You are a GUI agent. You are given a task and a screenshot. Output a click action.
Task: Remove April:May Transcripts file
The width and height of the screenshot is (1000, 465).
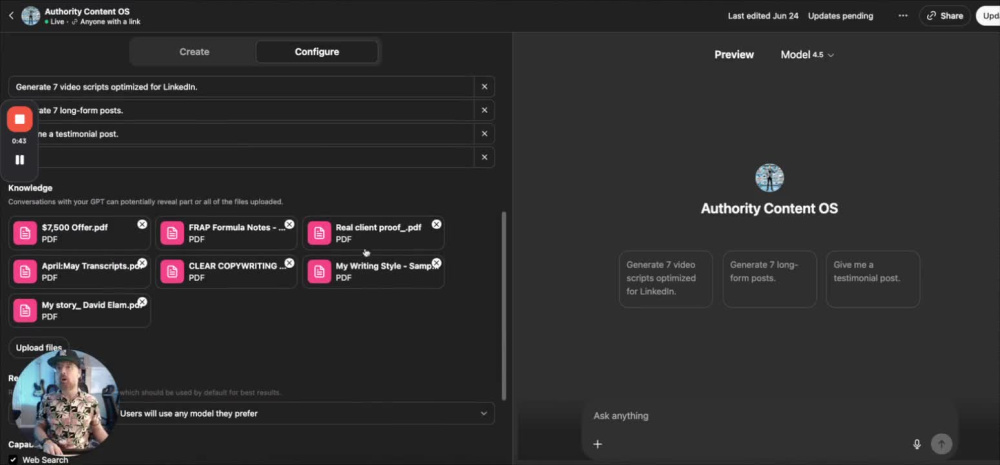point(142,263)
